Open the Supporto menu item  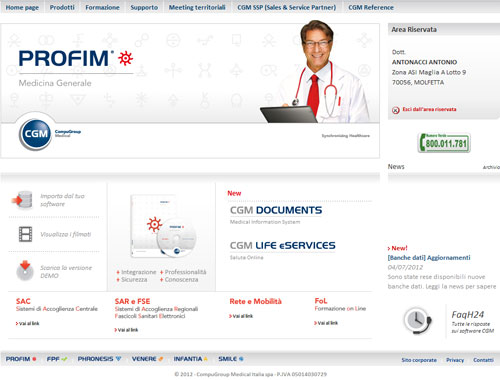tap(144, 7)
